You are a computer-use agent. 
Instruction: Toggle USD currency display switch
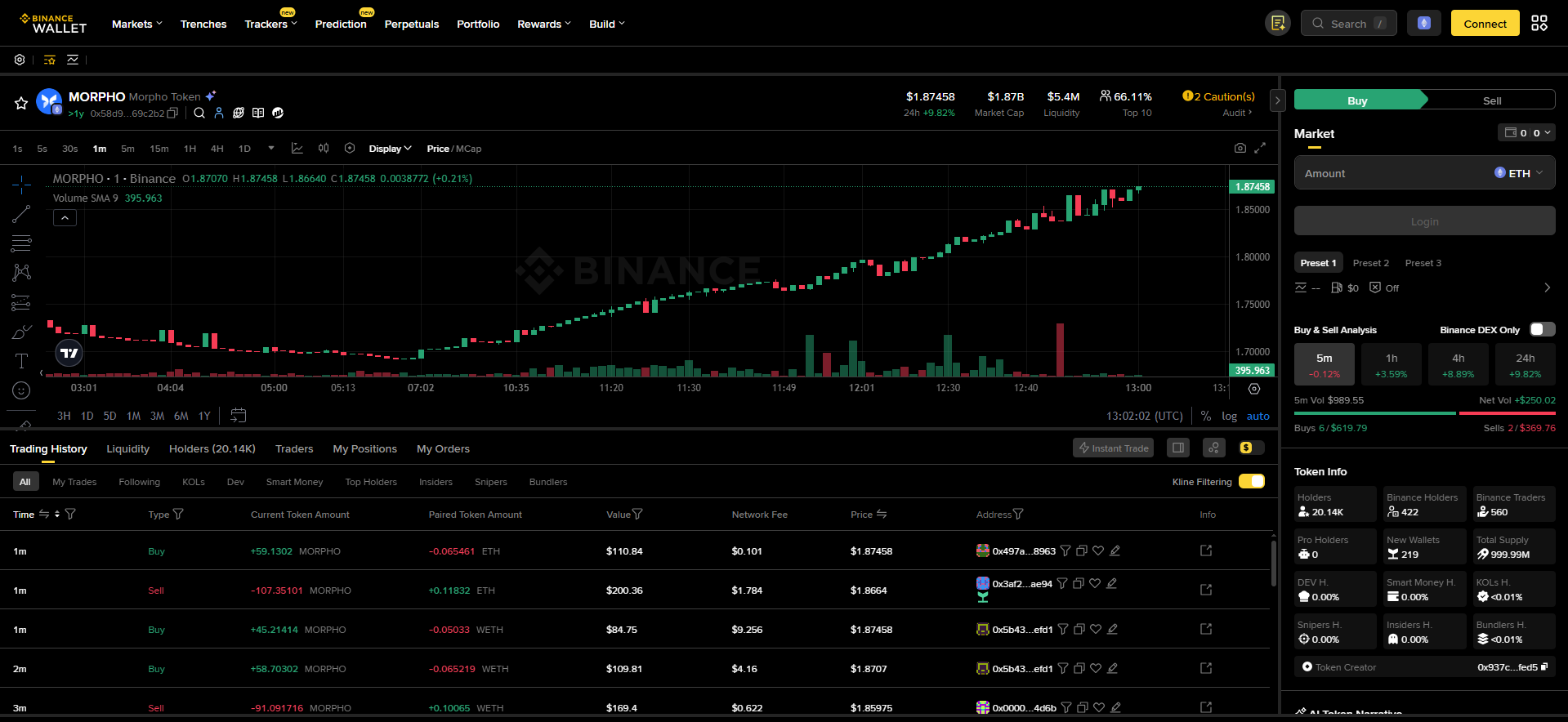[1251, 448]
